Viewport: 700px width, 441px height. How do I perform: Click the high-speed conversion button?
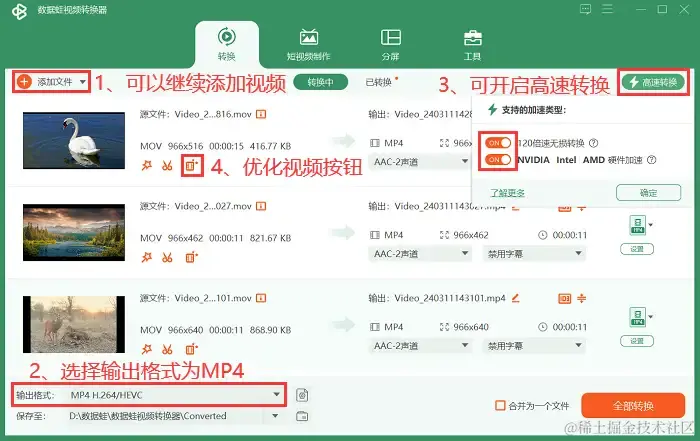[654, 82]
